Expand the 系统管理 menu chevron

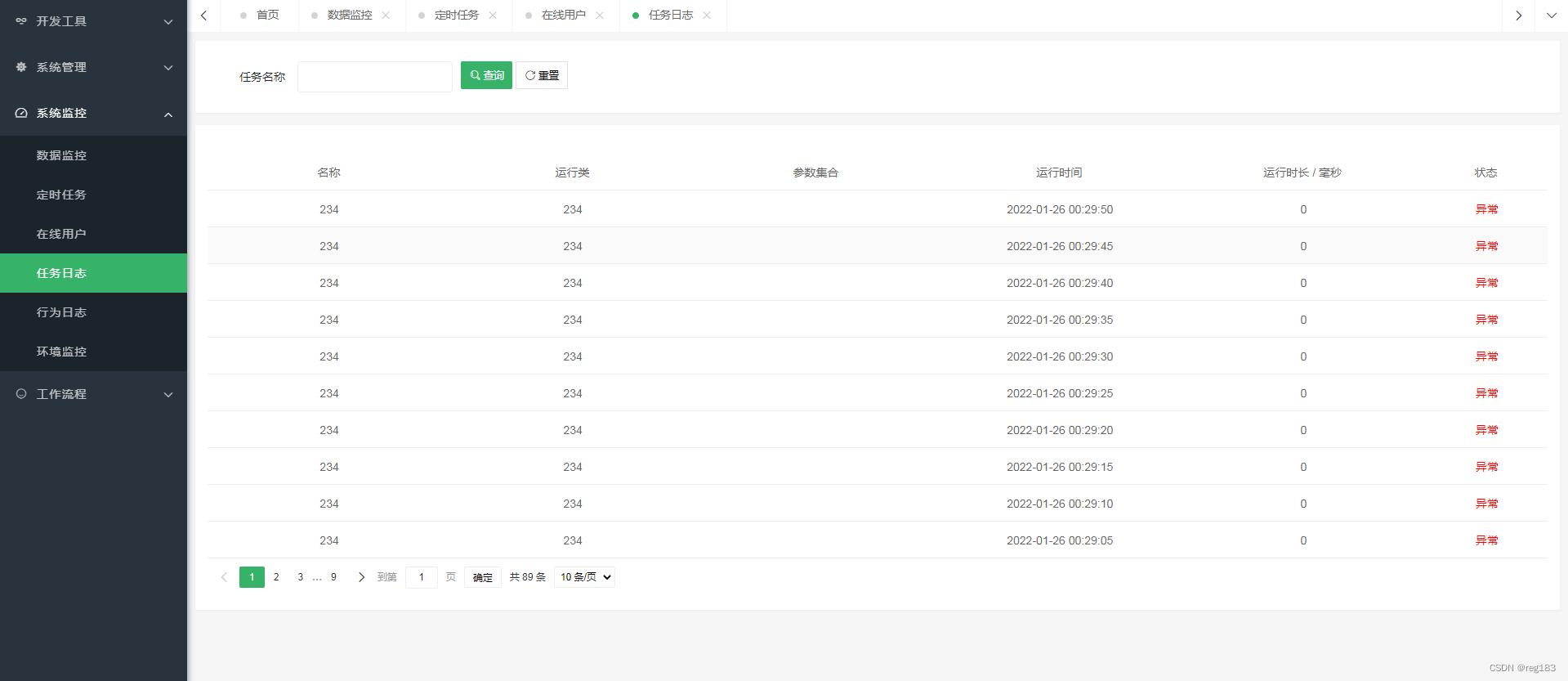coord(168,68)
